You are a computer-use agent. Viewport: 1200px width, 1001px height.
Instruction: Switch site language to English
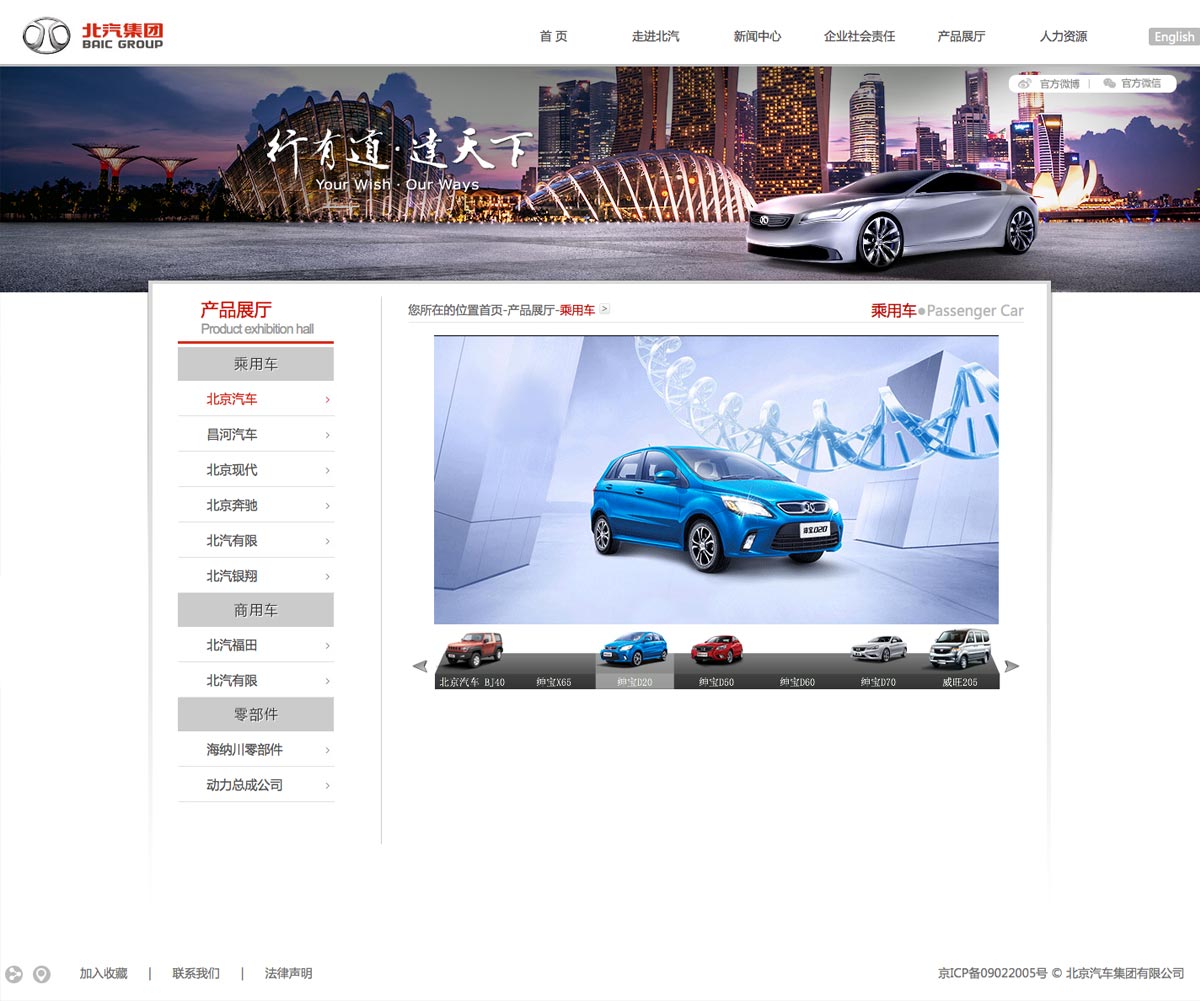point(1174,37)
